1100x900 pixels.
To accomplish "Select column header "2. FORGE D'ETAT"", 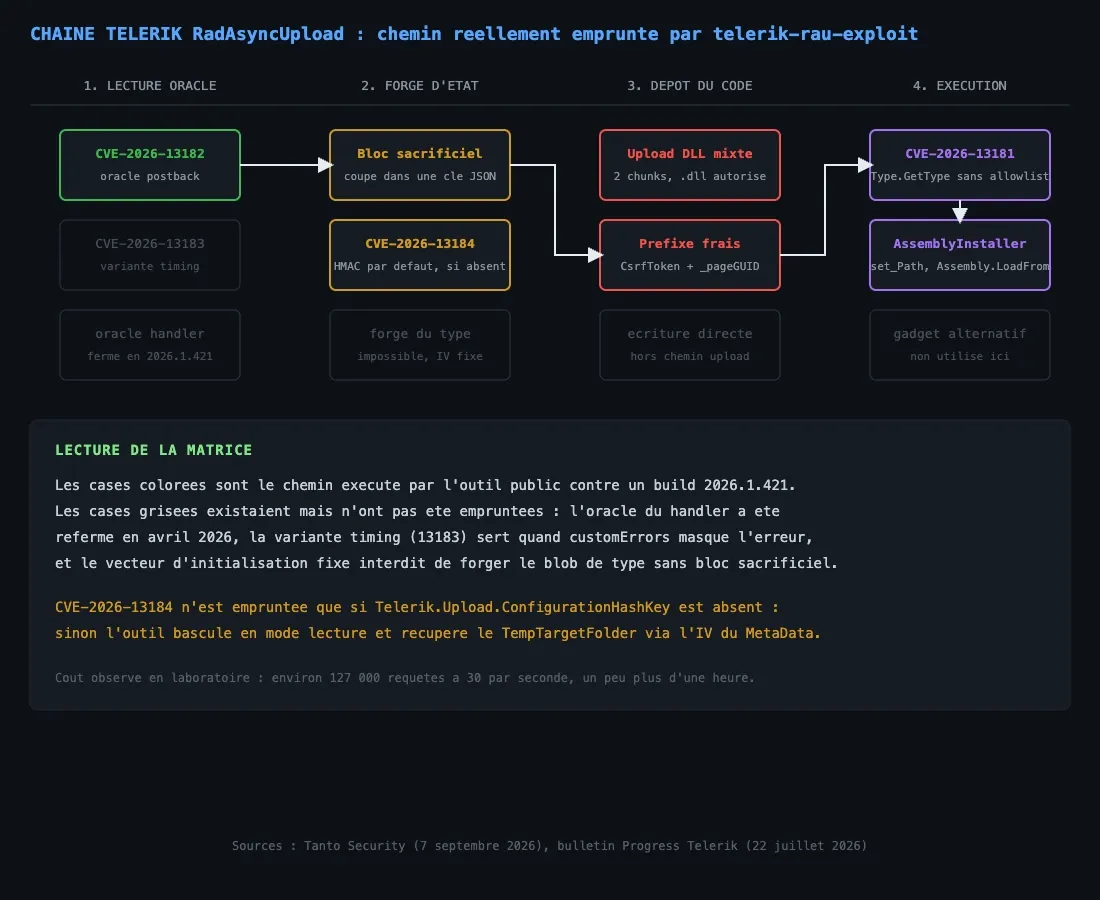I will pyautogui.click(x=420, y=86).
